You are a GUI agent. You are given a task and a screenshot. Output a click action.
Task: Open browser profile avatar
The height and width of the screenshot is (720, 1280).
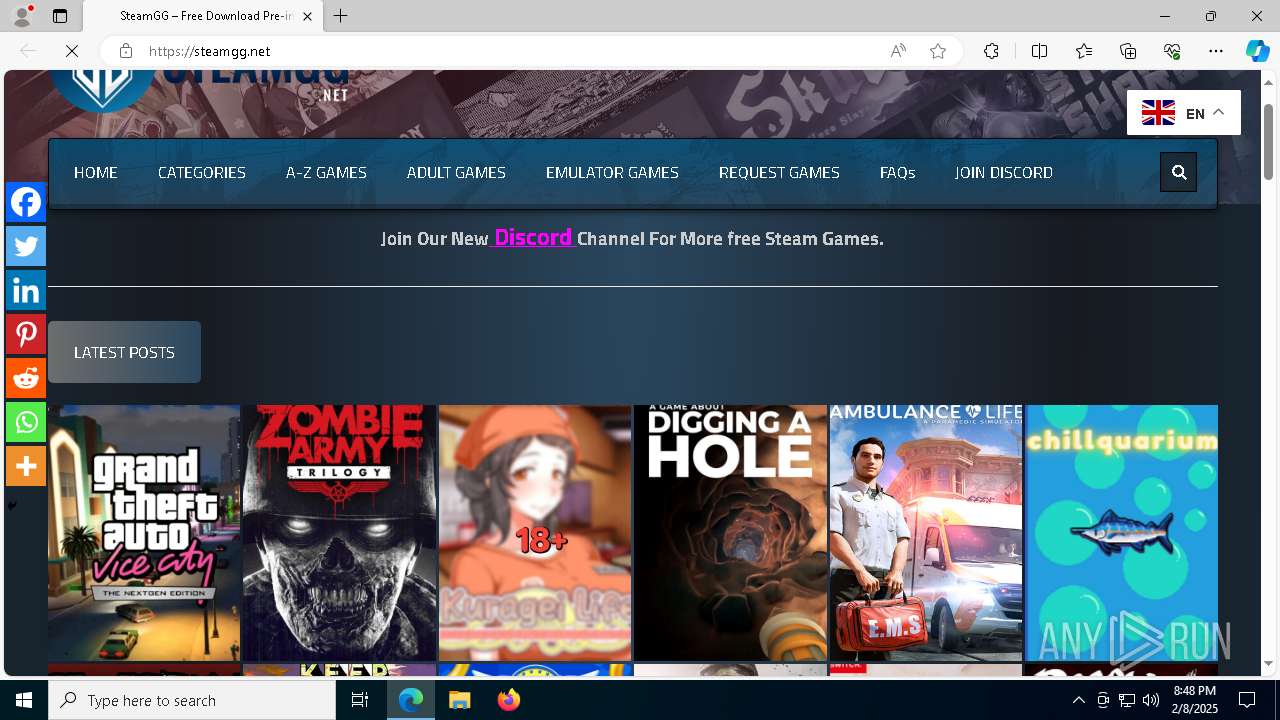(x=22, y=16)
